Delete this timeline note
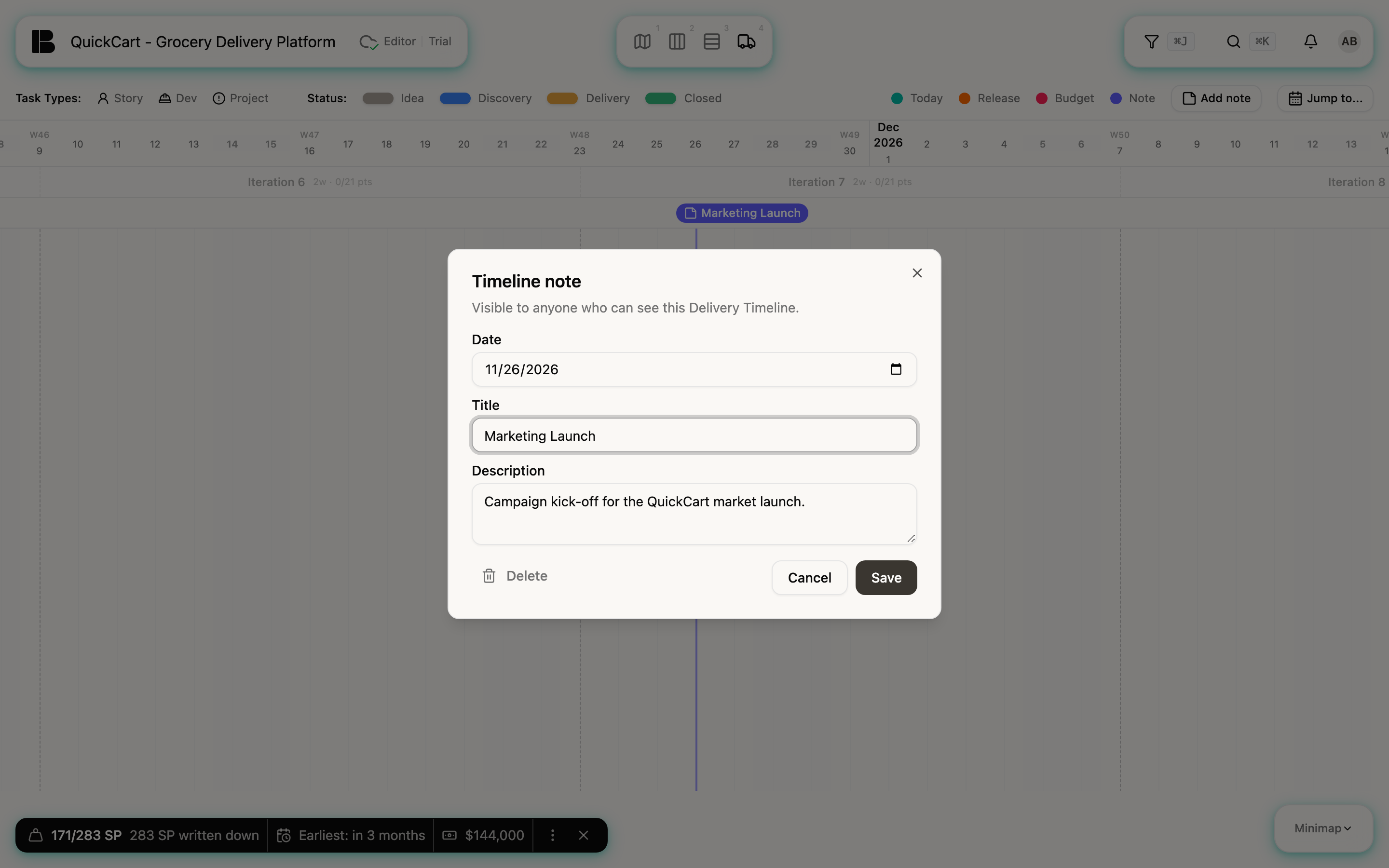 click(514, 576)
